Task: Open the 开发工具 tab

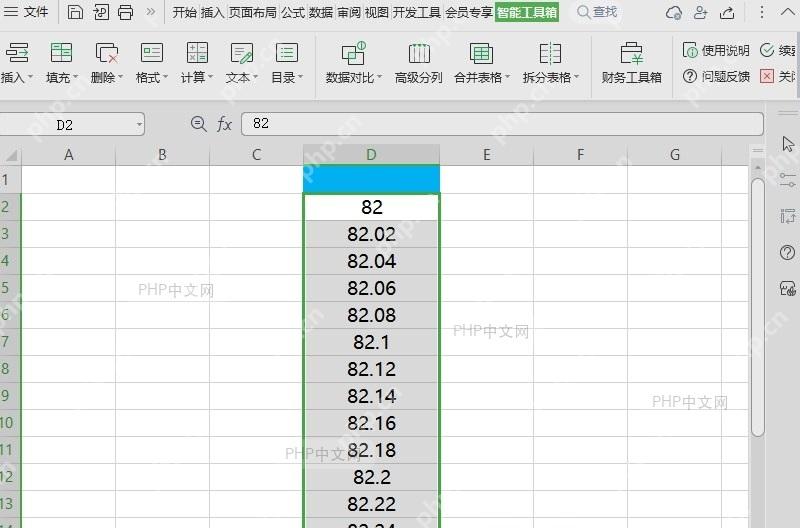Action: pos(417,12)
